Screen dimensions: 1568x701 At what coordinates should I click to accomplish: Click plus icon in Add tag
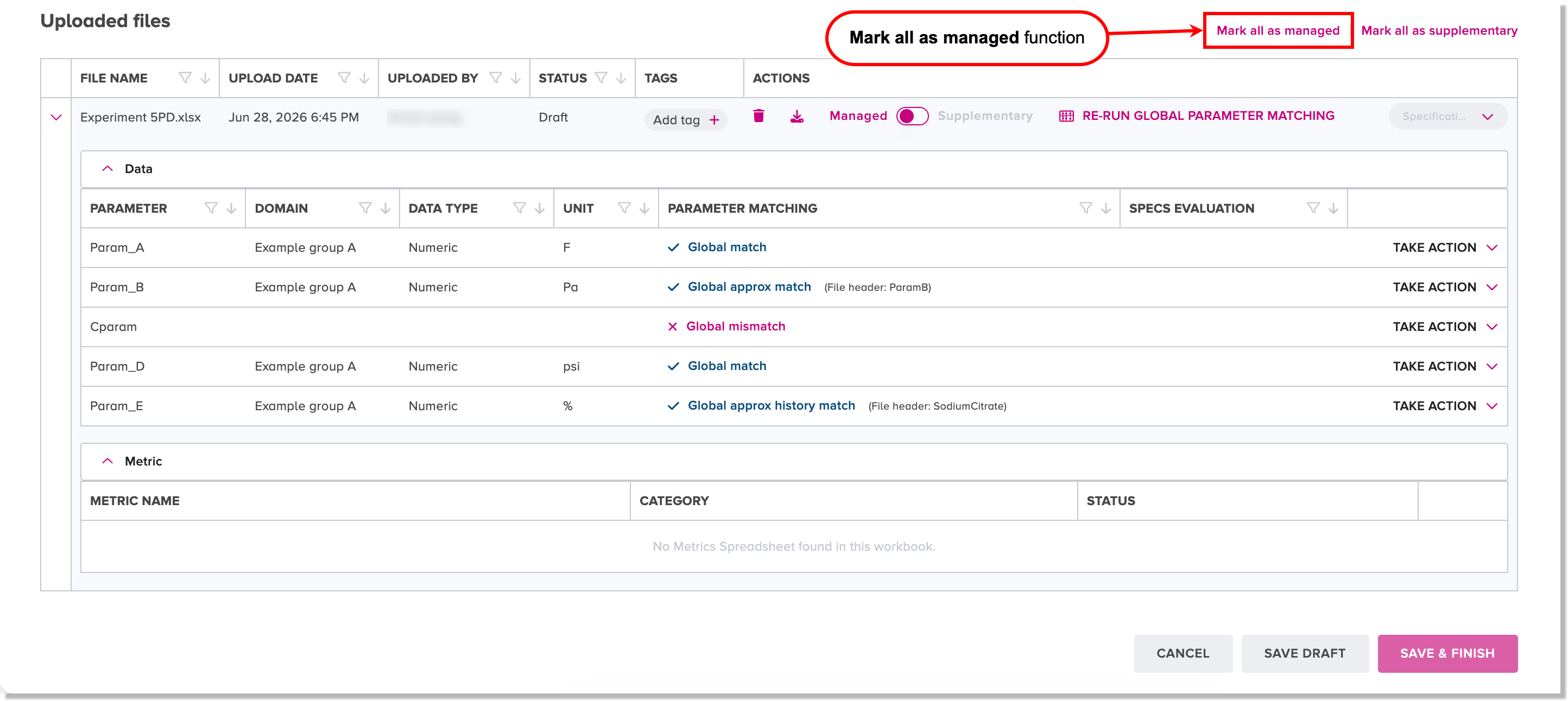714,120
